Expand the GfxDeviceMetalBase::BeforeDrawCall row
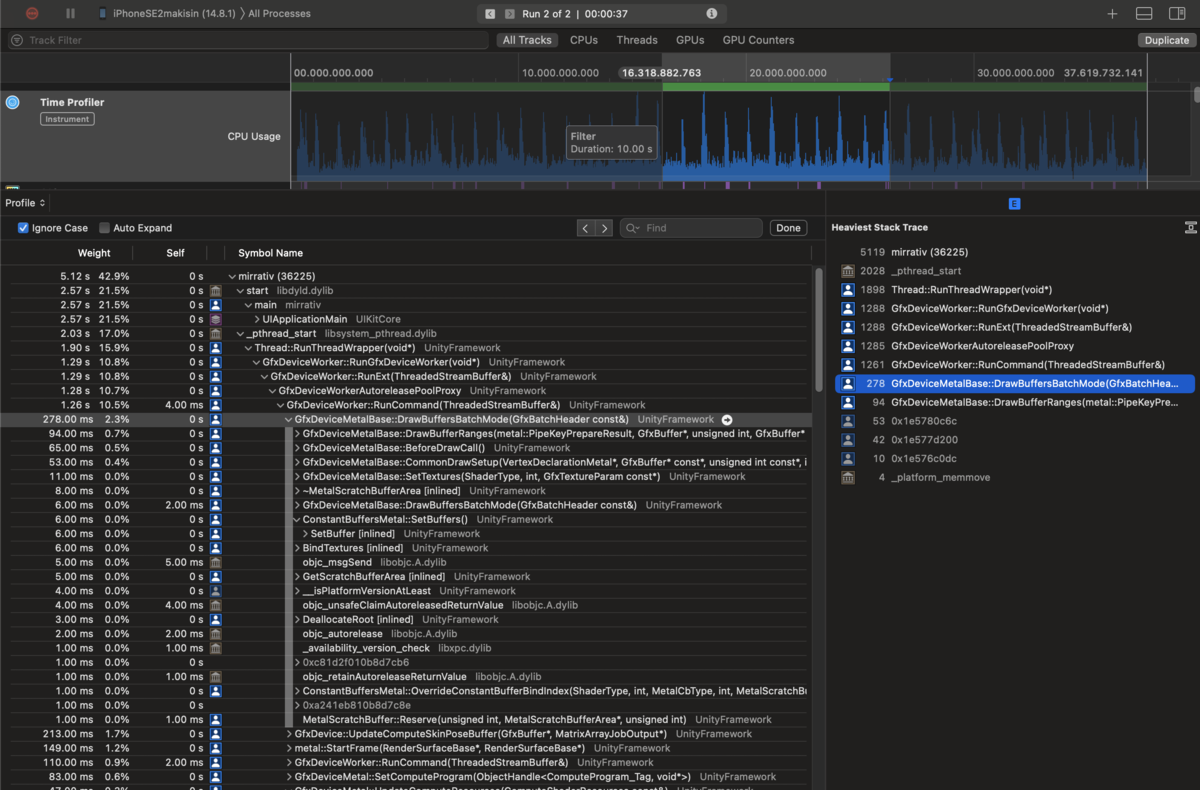 point(297,448)
